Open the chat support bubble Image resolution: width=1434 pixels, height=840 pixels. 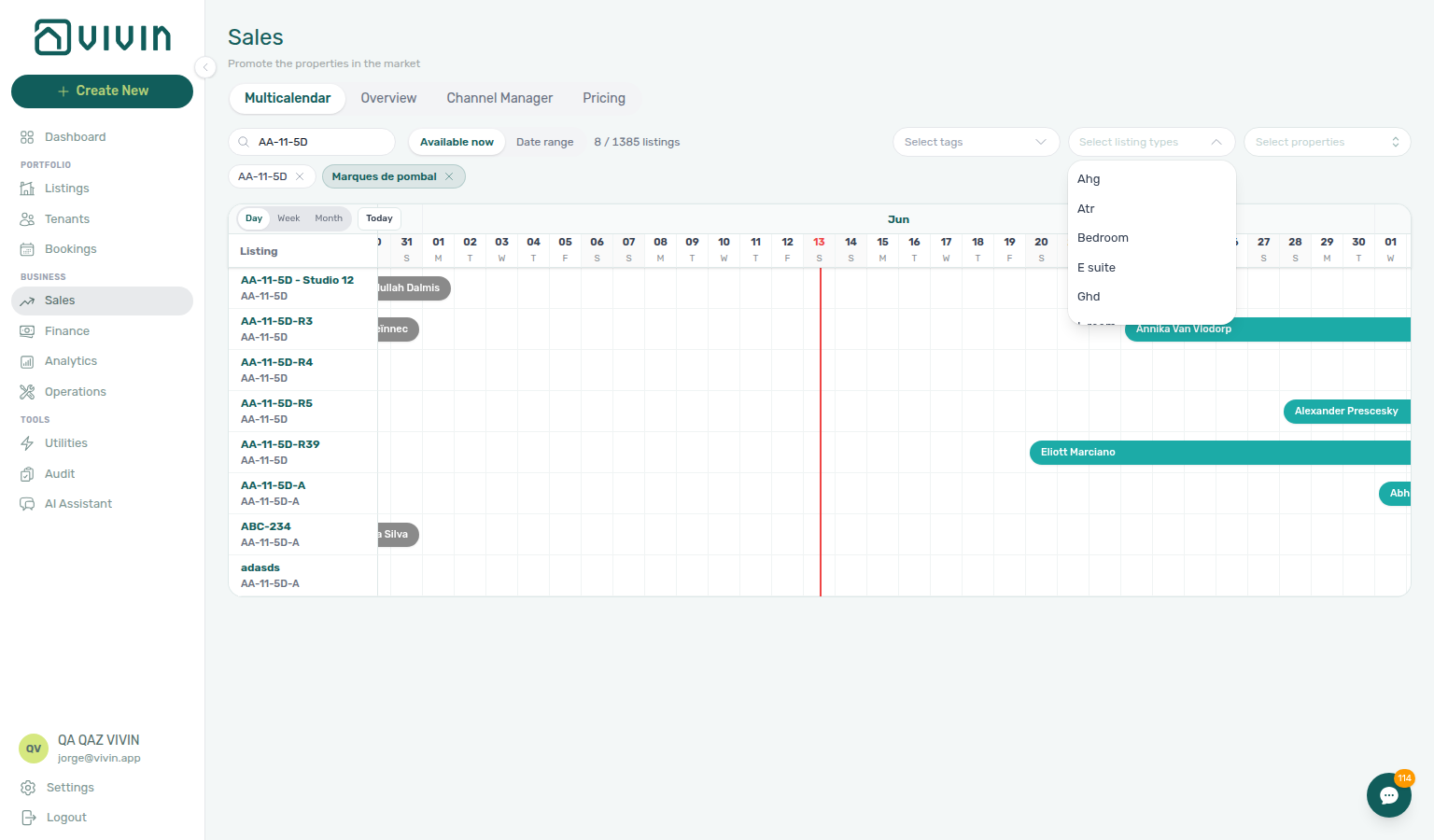coord(1389,795)
